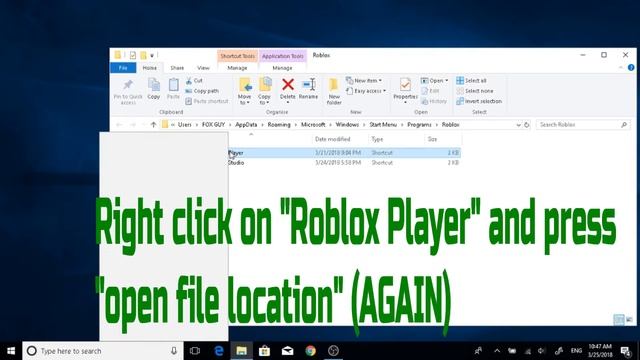Open Mail app from taskbar
Image resolution: width=640 pixels, height=360 pixels.
point(287,351)
